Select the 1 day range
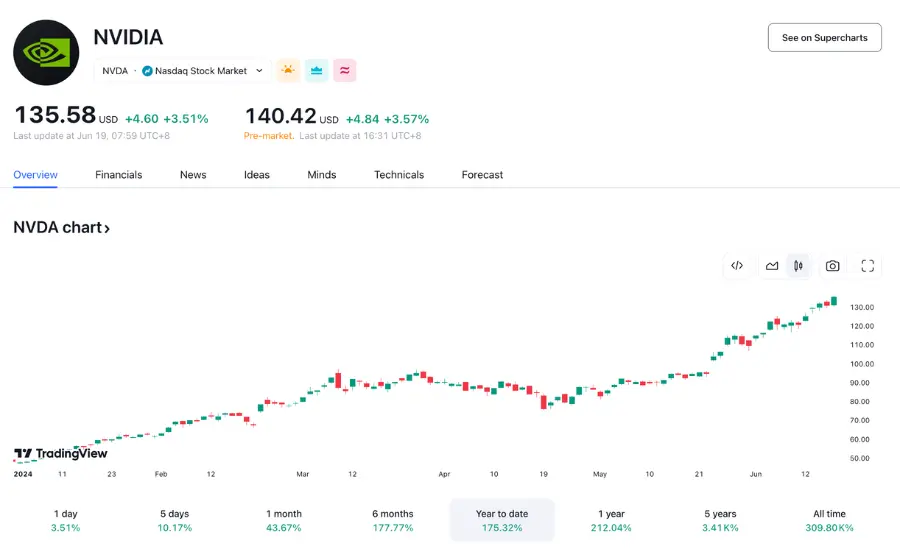The width and height of the screenshot is (900, 560). tap(65, 520)
